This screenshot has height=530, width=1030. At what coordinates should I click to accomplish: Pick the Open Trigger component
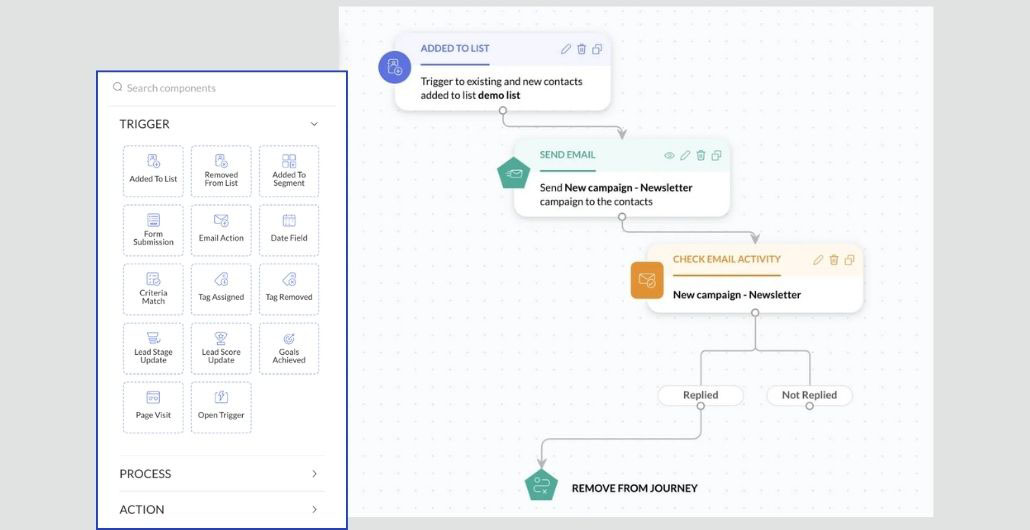(221, 407)
